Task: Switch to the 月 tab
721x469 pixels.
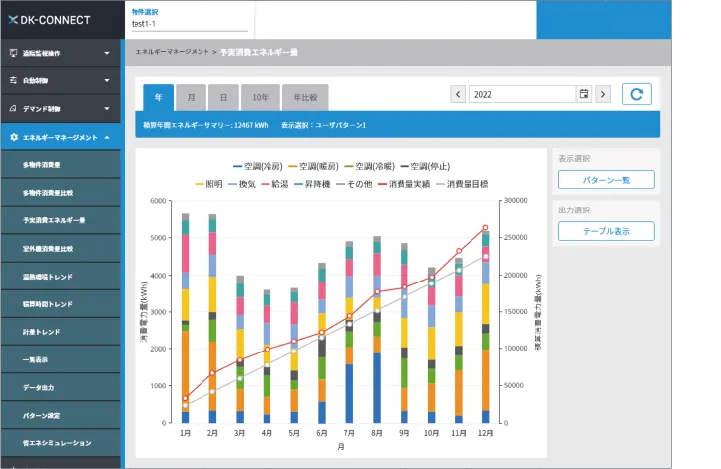Action: [190, 97]
